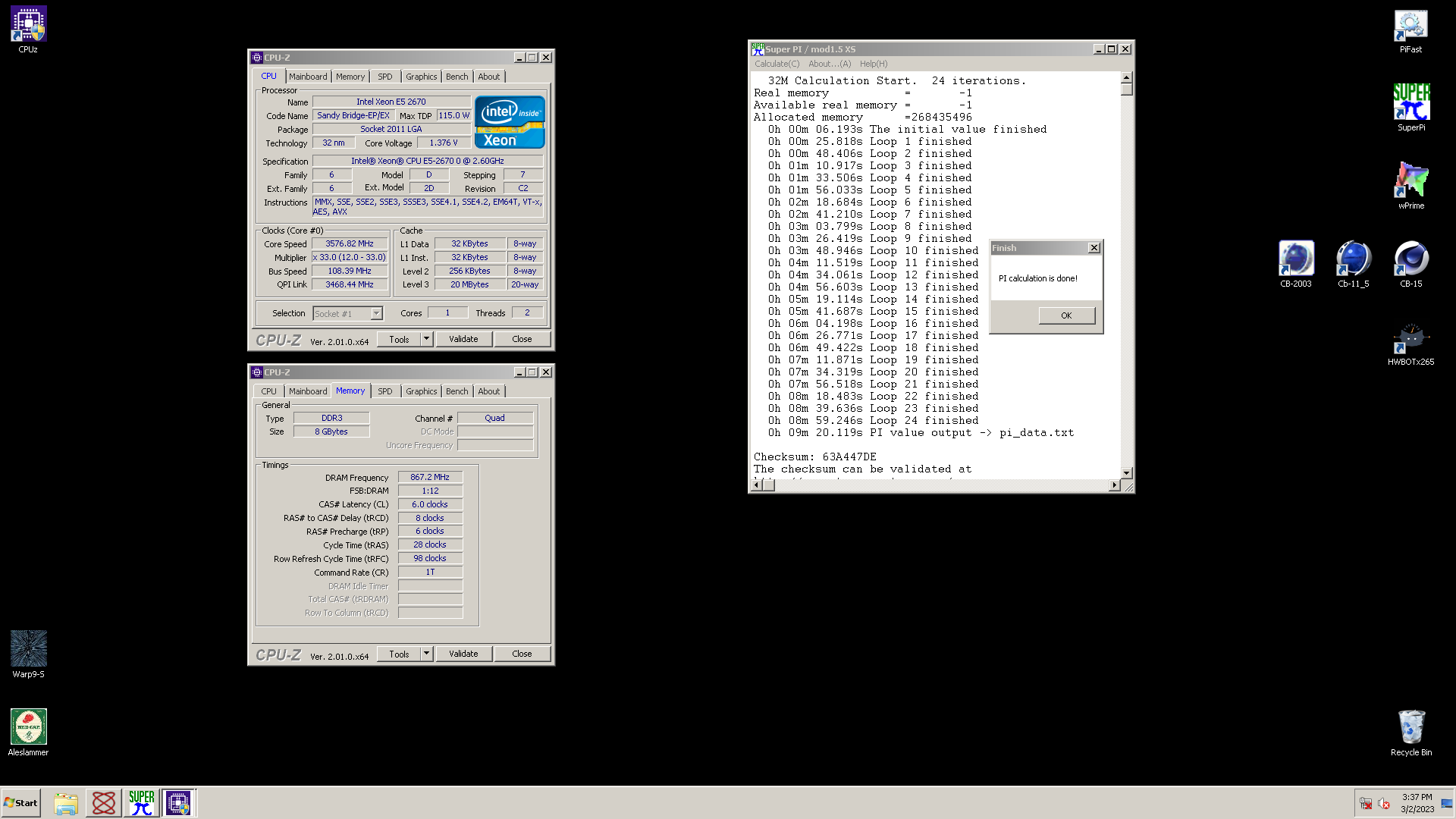Switch to Mainboard tab in top CPU-Z
The width and height of the screenshot is (1456, 819).
coord(308,77)
